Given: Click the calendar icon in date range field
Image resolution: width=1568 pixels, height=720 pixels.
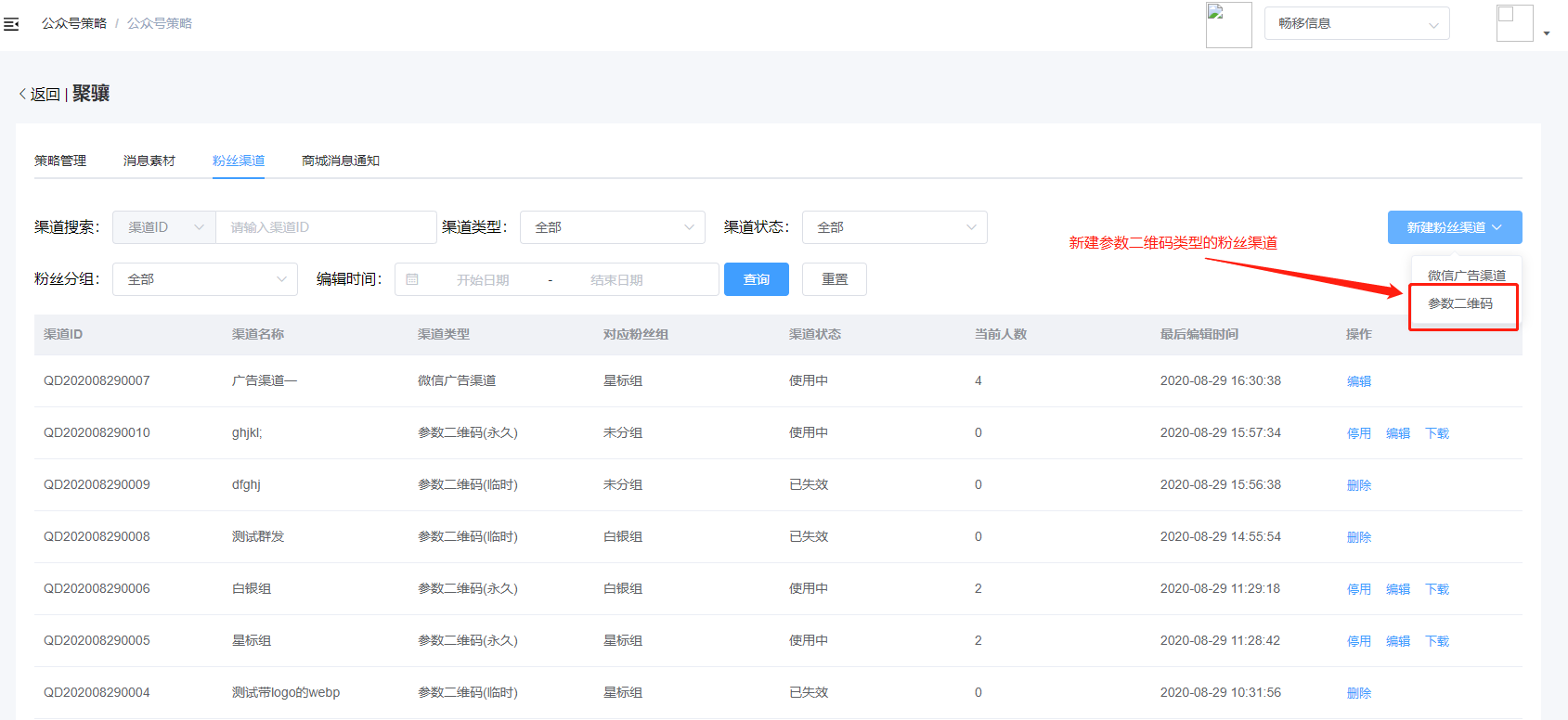Looking at the screenshot, I should [x=412, y=279].
